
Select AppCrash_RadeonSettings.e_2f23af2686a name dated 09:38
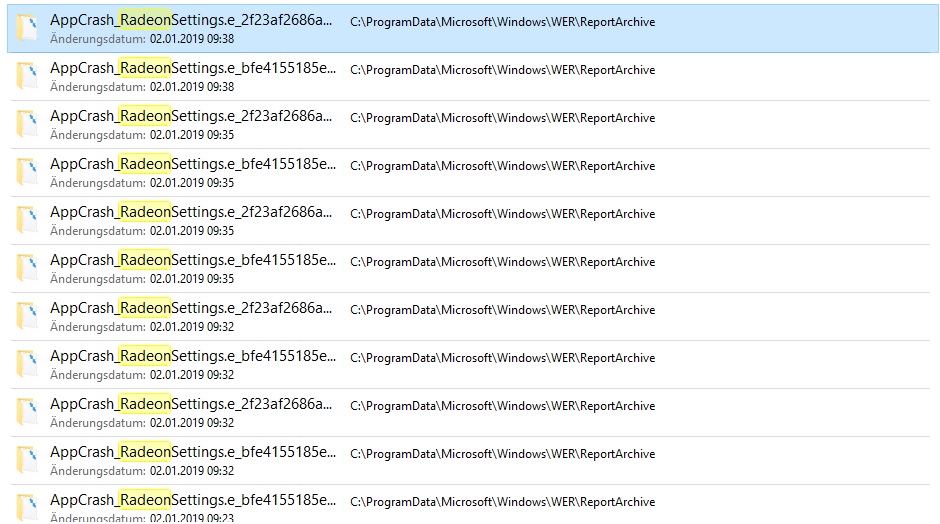[191, 20]
